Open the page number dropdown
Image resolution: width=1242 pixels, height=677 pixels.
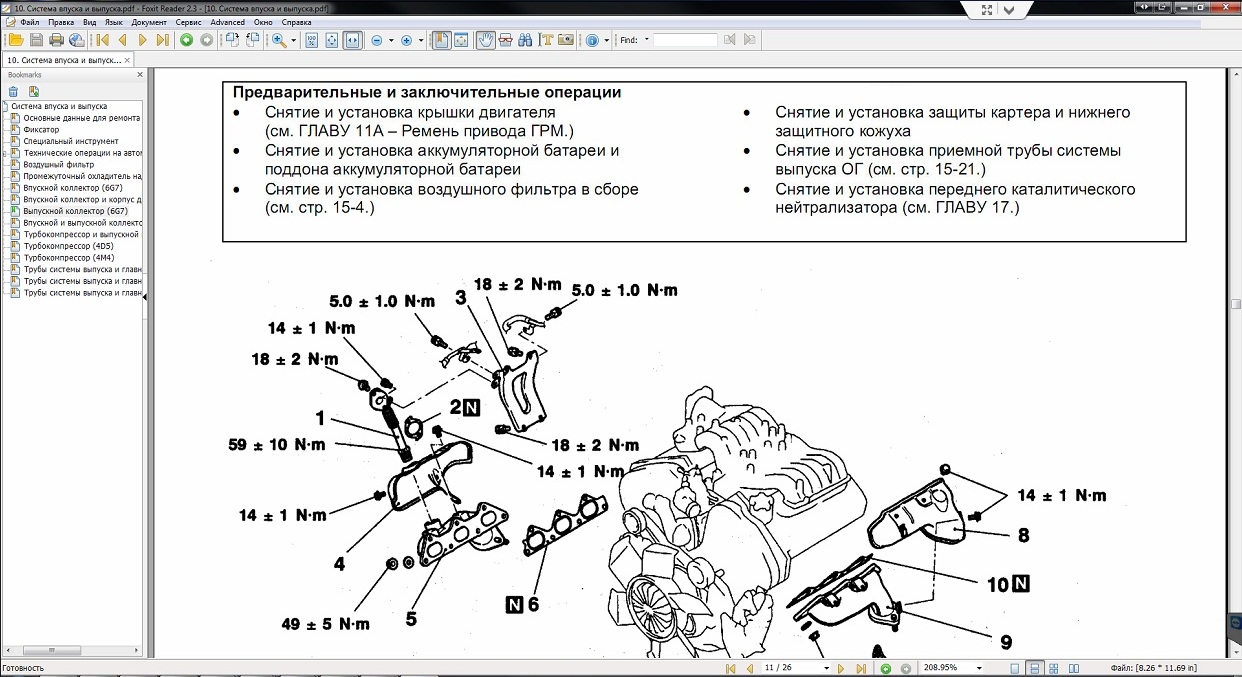(826, 668)
